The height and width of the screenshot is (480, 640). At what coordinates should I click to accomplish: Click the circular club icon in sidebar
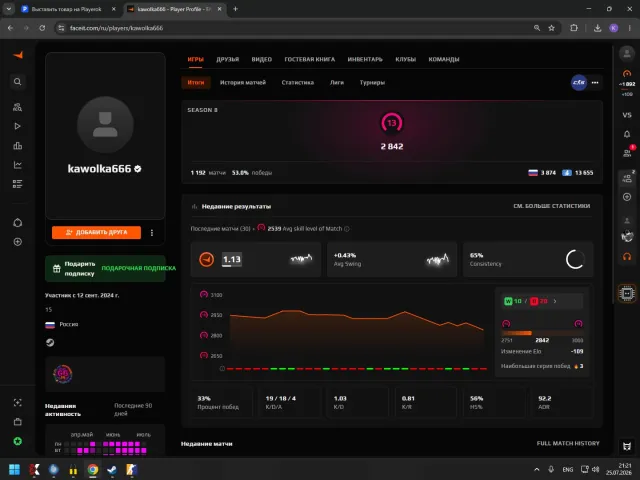click(x=18, y=223)
